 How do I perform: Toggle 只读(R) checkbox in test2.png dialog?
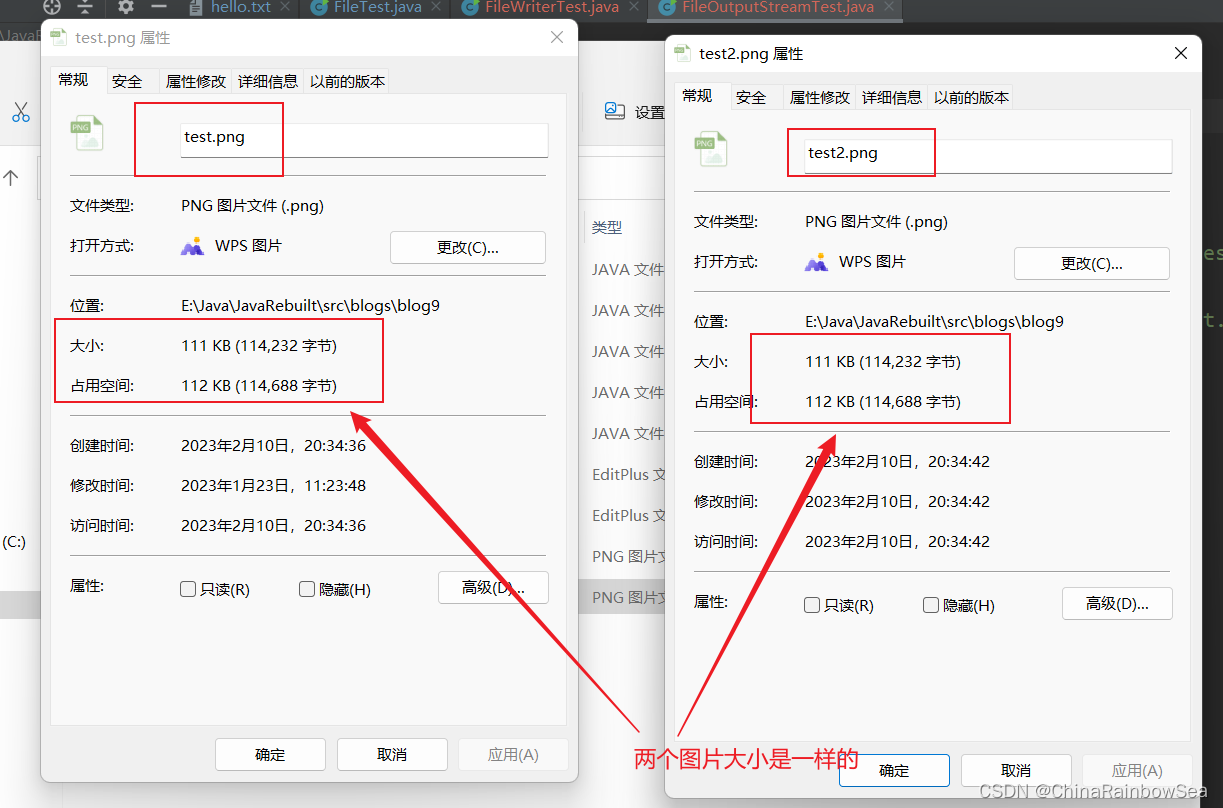(x=812, y=605)
